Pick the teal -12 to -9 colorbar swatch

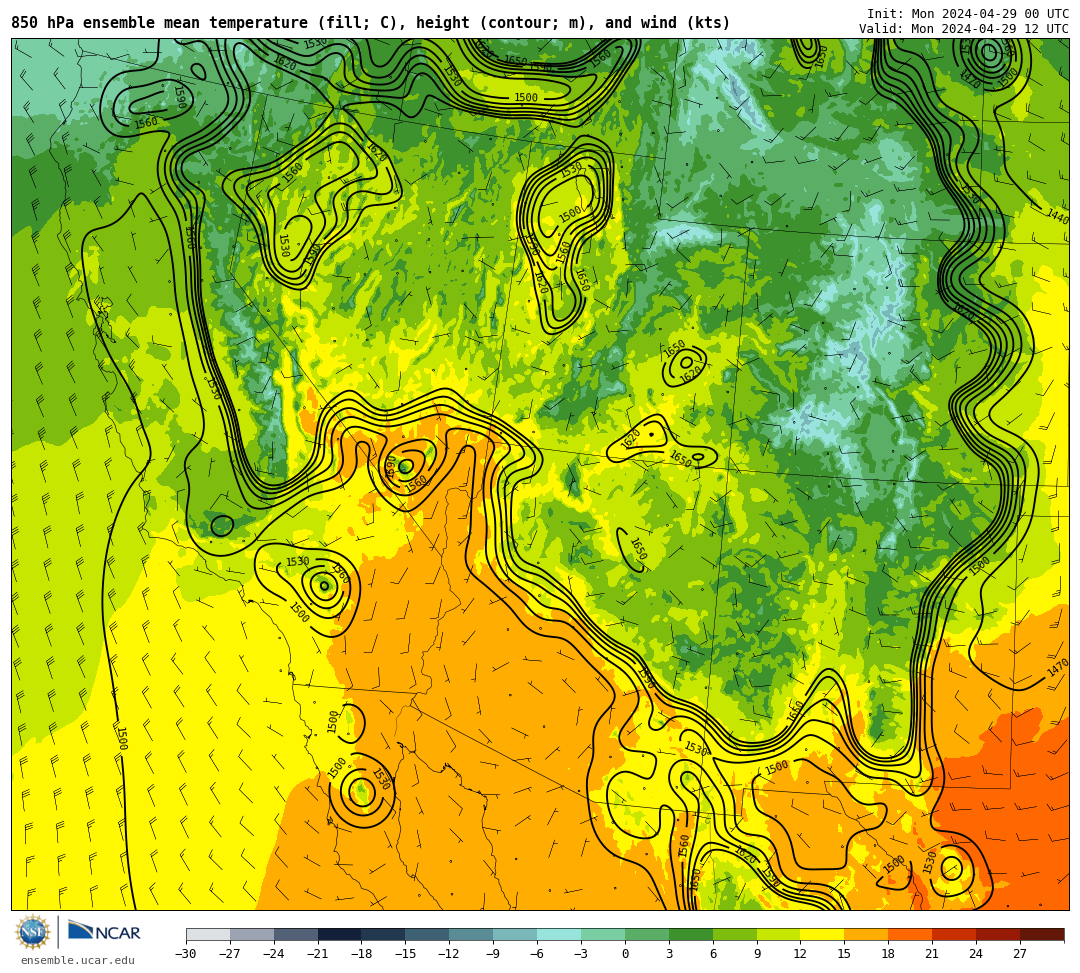click(x=472, y=934)
